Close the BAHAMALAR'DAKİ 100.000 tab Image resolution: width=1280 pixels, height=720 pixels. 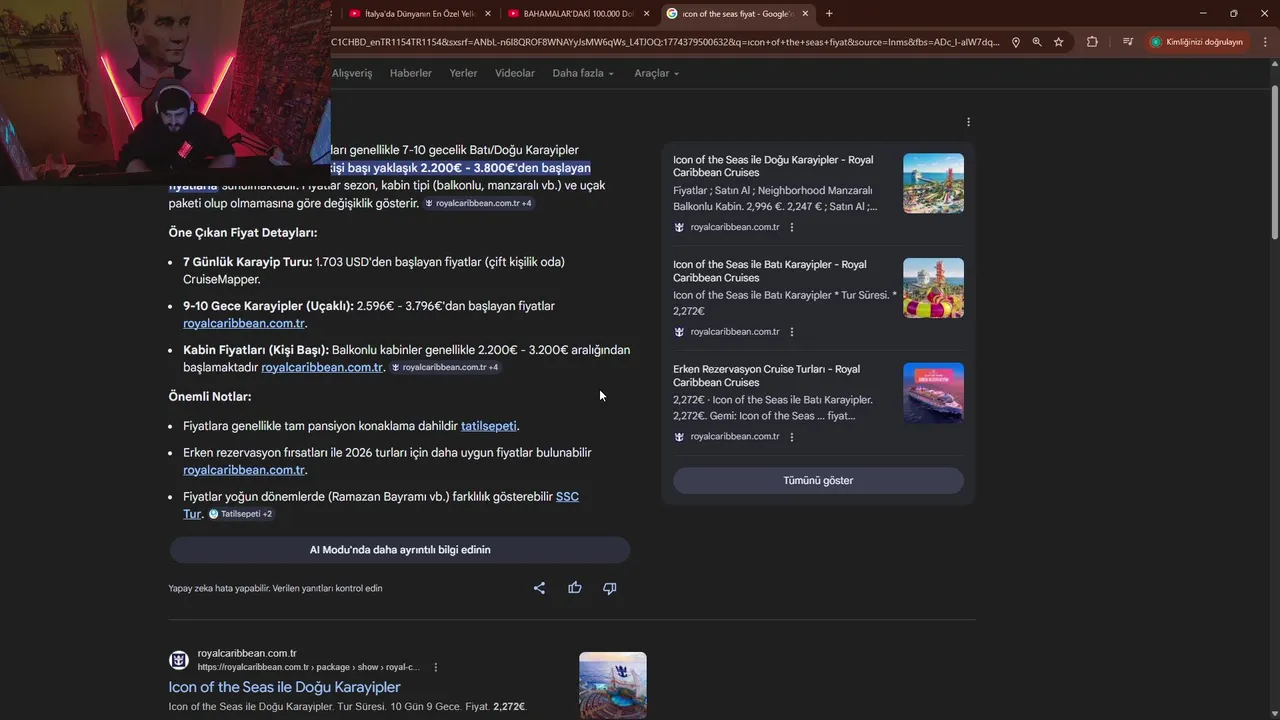[646, 13]
